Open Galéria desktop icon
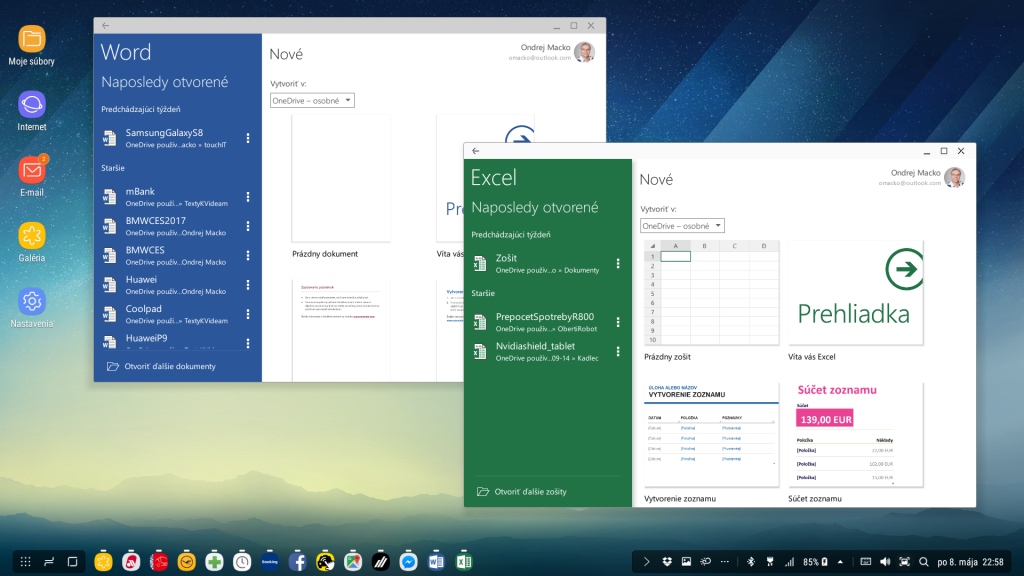1024x576 pixels. 32,236
